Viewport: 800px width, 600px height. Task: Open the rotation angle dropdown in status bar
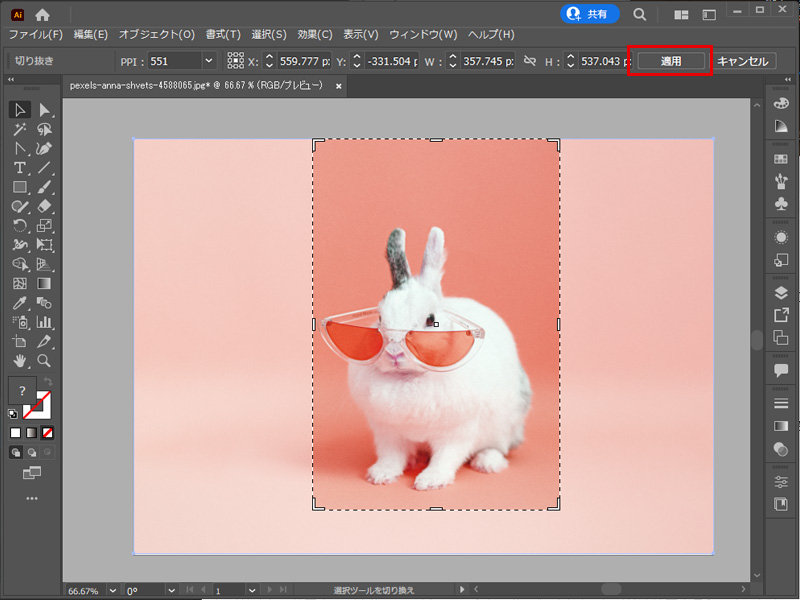click(x=172, y=590)
